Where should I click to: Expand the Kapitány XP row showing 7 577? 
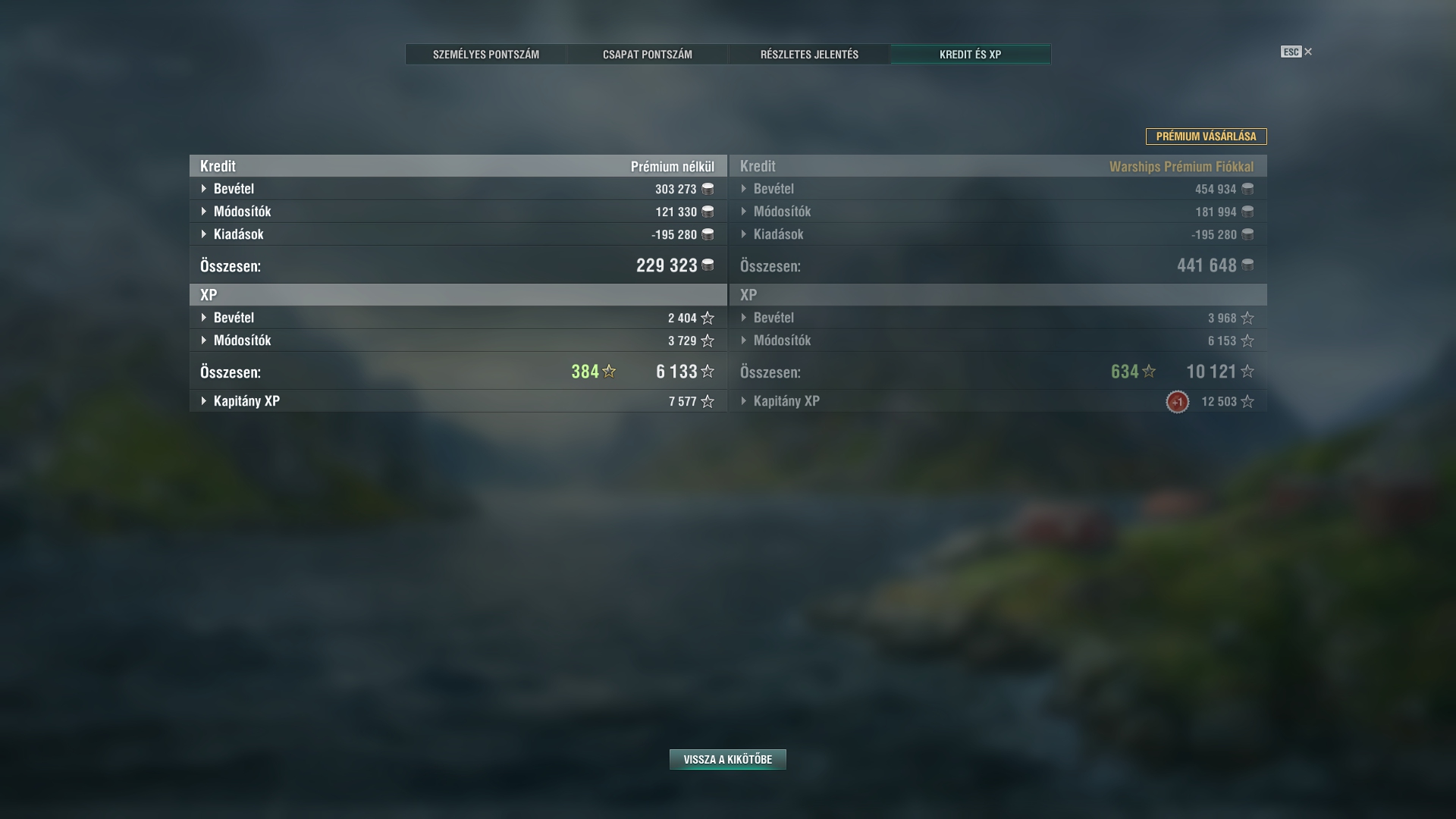click(x=458, y=401)
